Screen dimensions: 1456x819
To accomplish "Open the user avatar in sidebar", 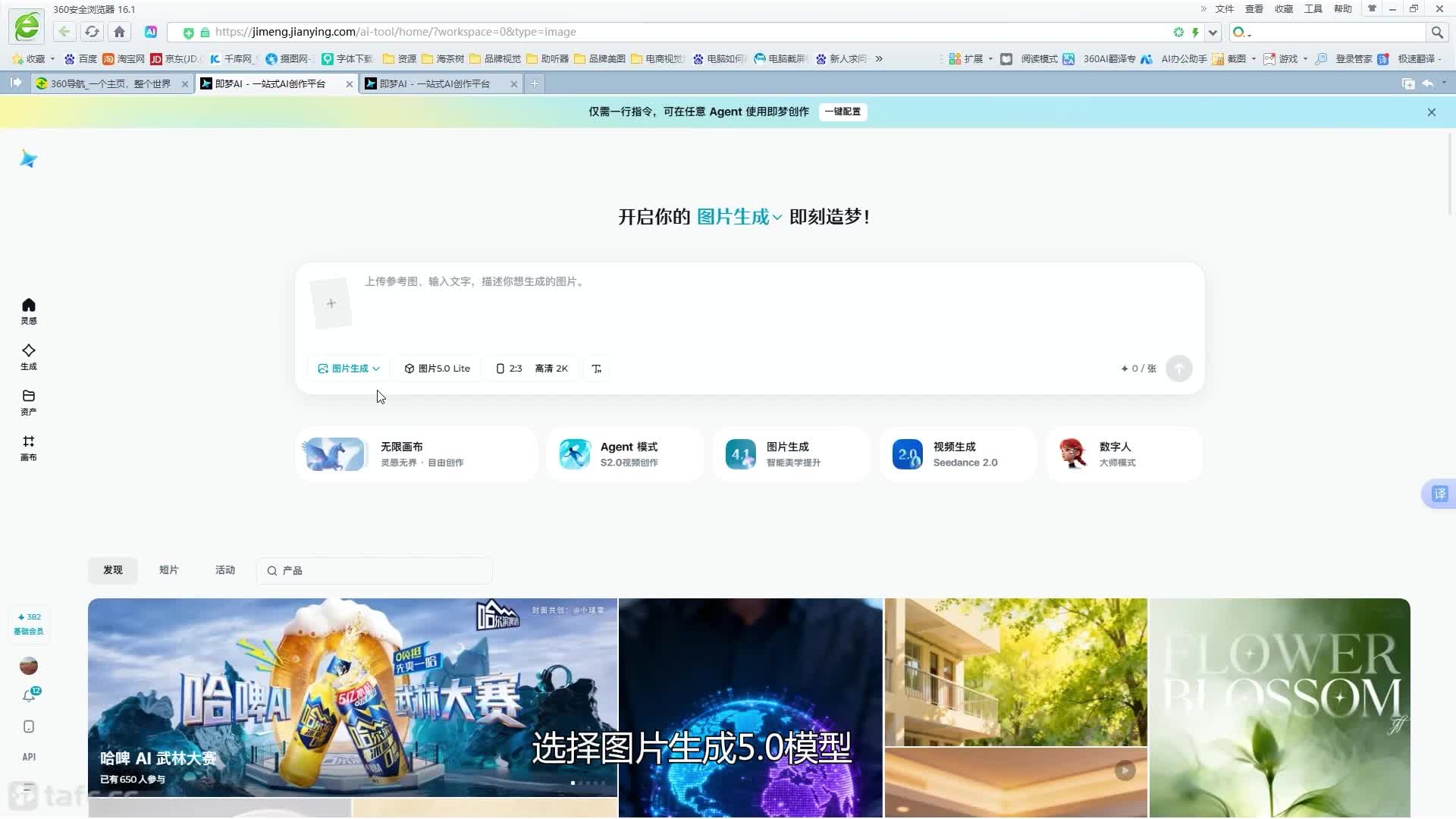I will [29, 666].
